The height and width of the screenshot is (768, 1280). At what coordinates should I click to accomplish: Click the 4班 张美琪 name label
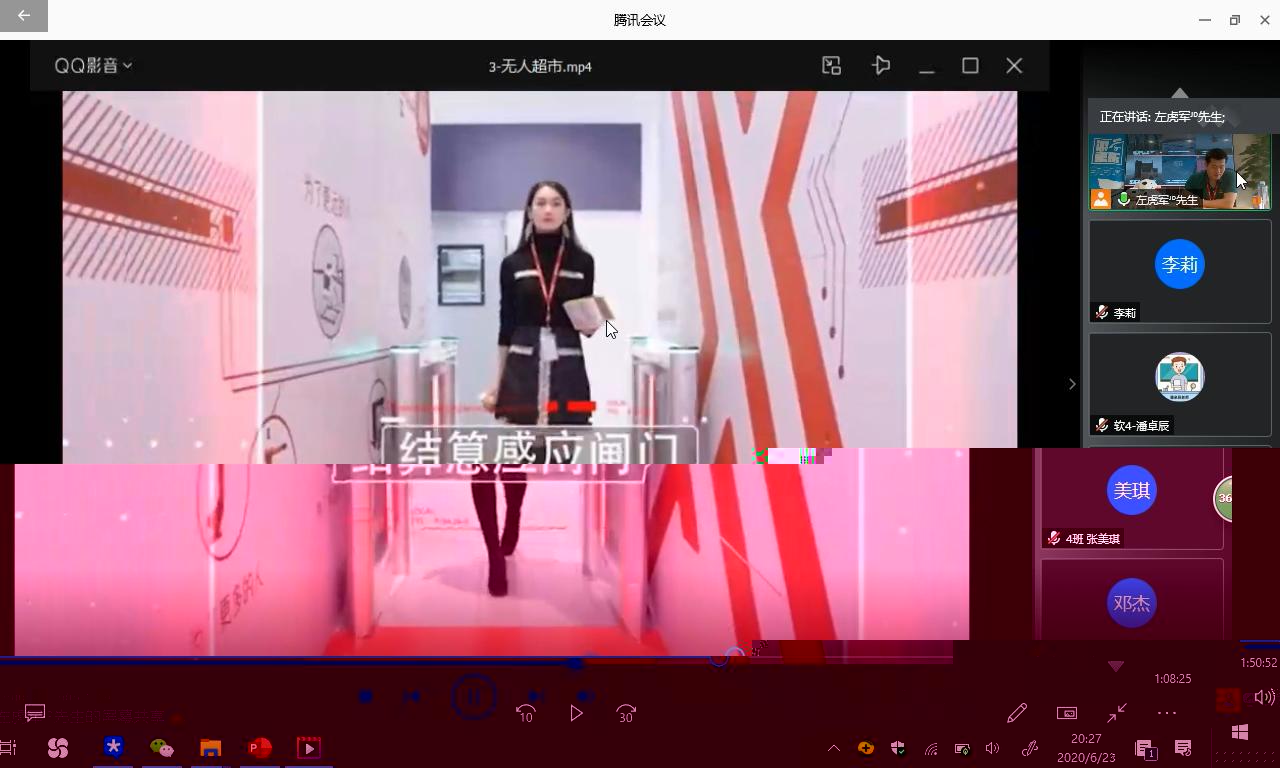(1093, 539)
